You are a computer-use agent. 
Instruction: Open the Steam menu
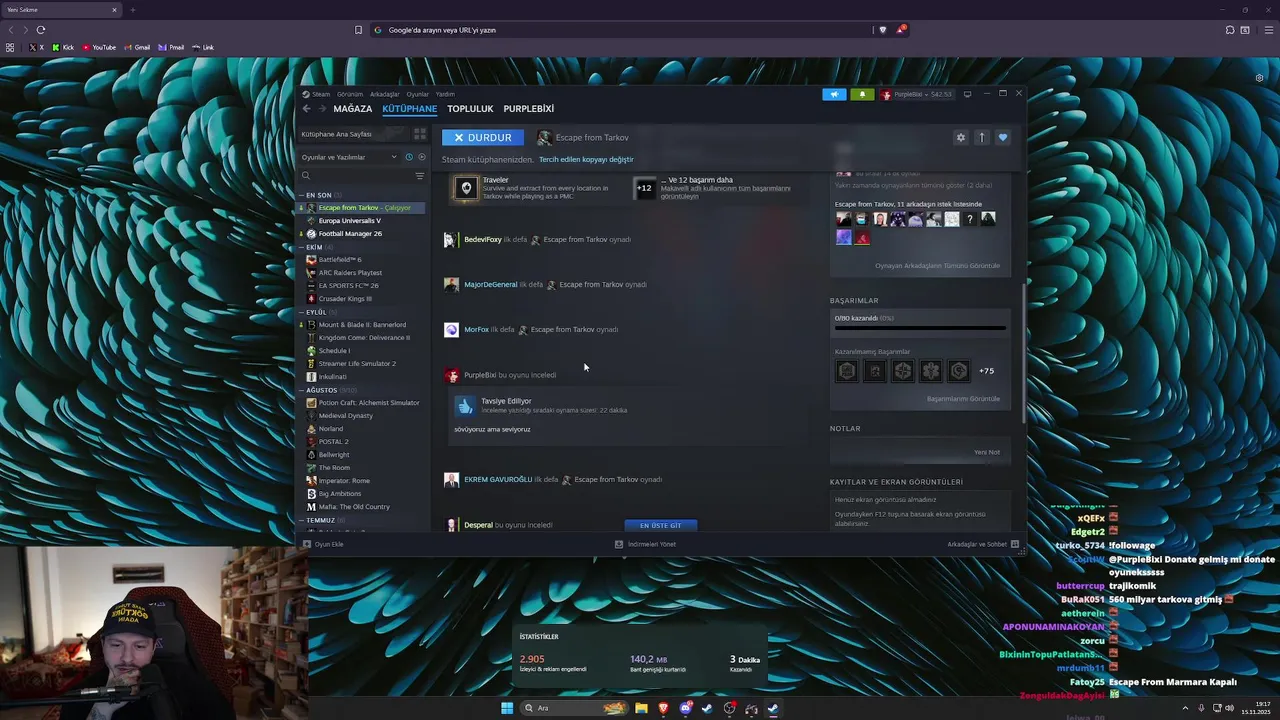click(x=321, y=94)
